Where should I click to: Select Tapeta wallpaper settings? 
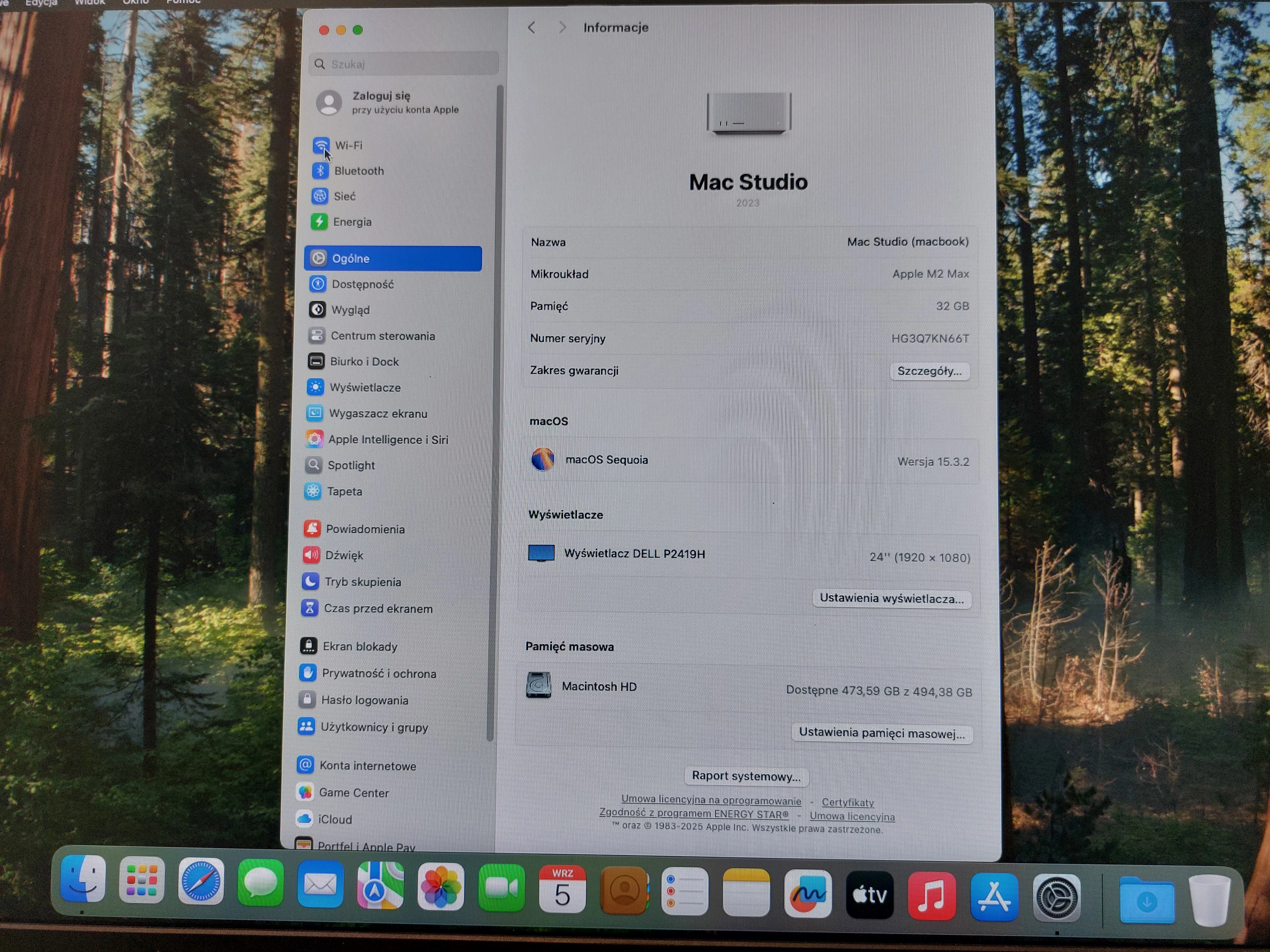[334, 491]
